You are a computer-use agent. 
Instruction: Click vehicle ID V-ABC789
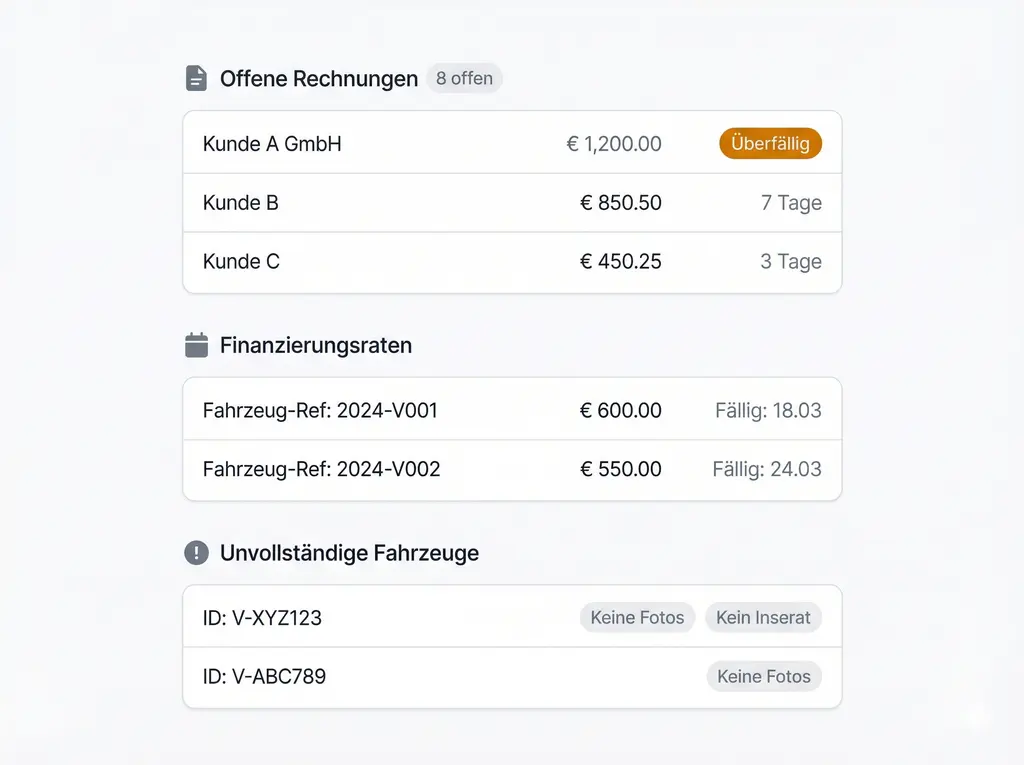pos(265,676)
